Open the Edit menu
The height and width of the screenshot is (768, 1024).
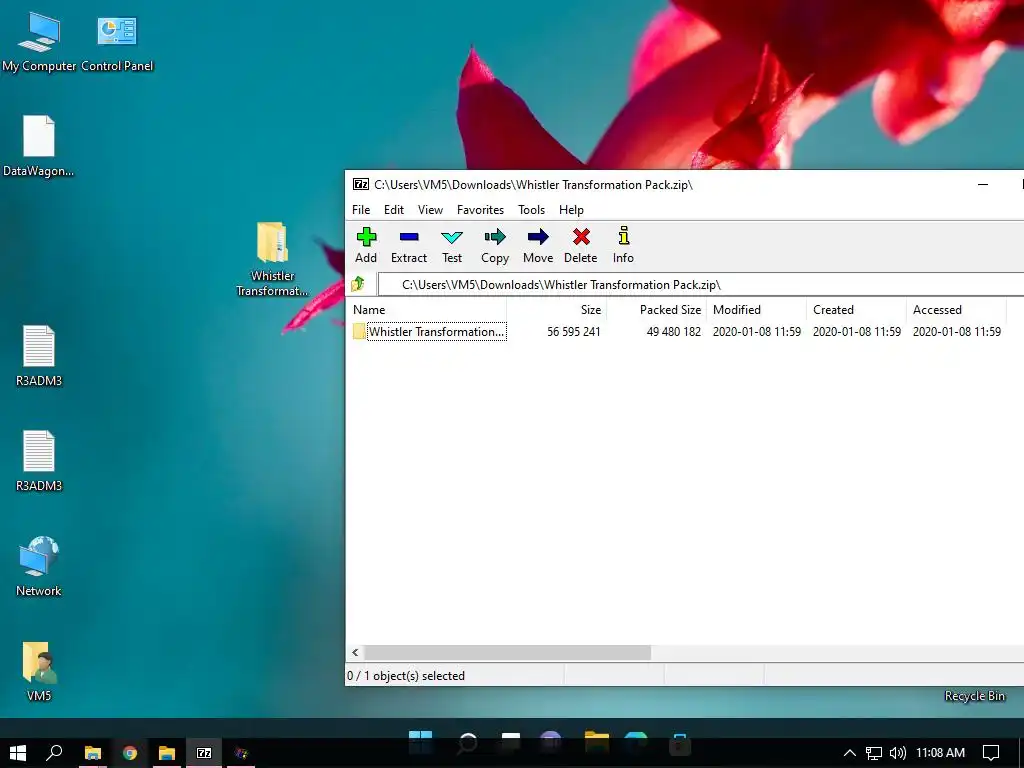pos(394,210)
